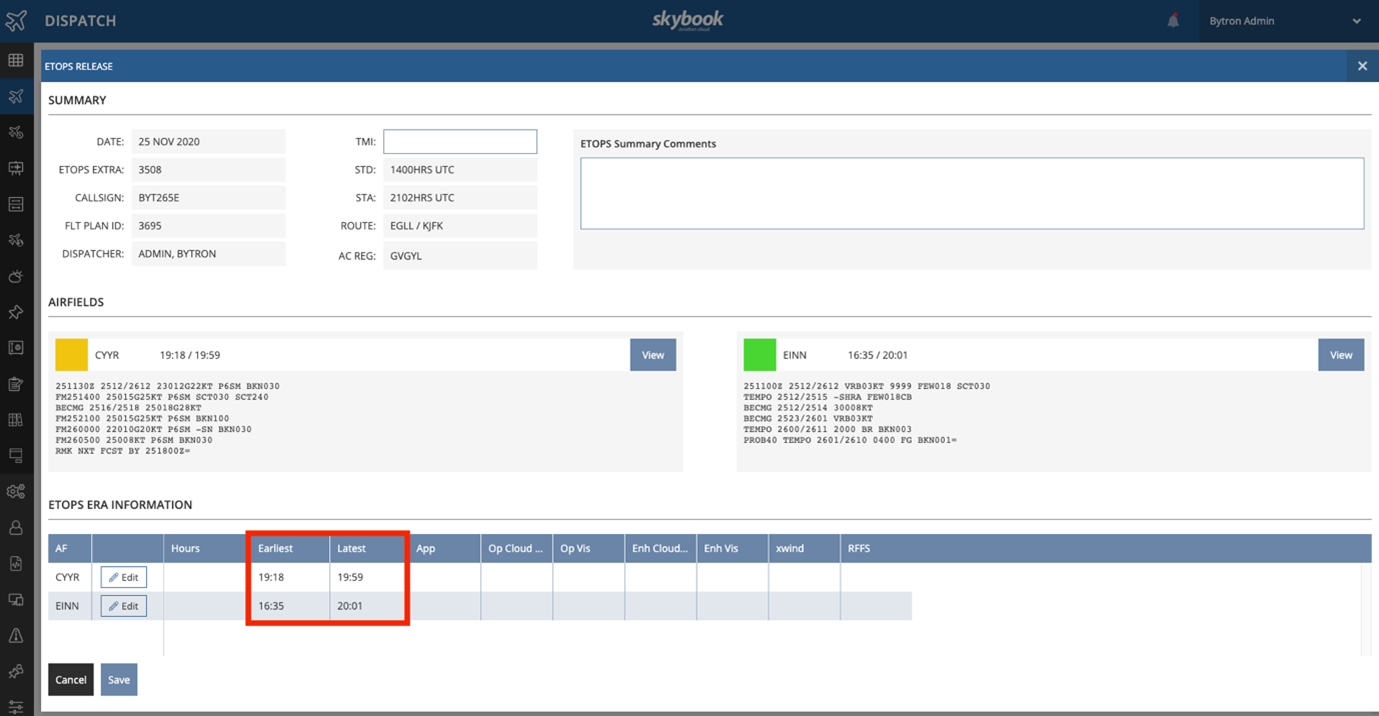
Task: Click the Enh Vis column header
Action: (732, 548)
